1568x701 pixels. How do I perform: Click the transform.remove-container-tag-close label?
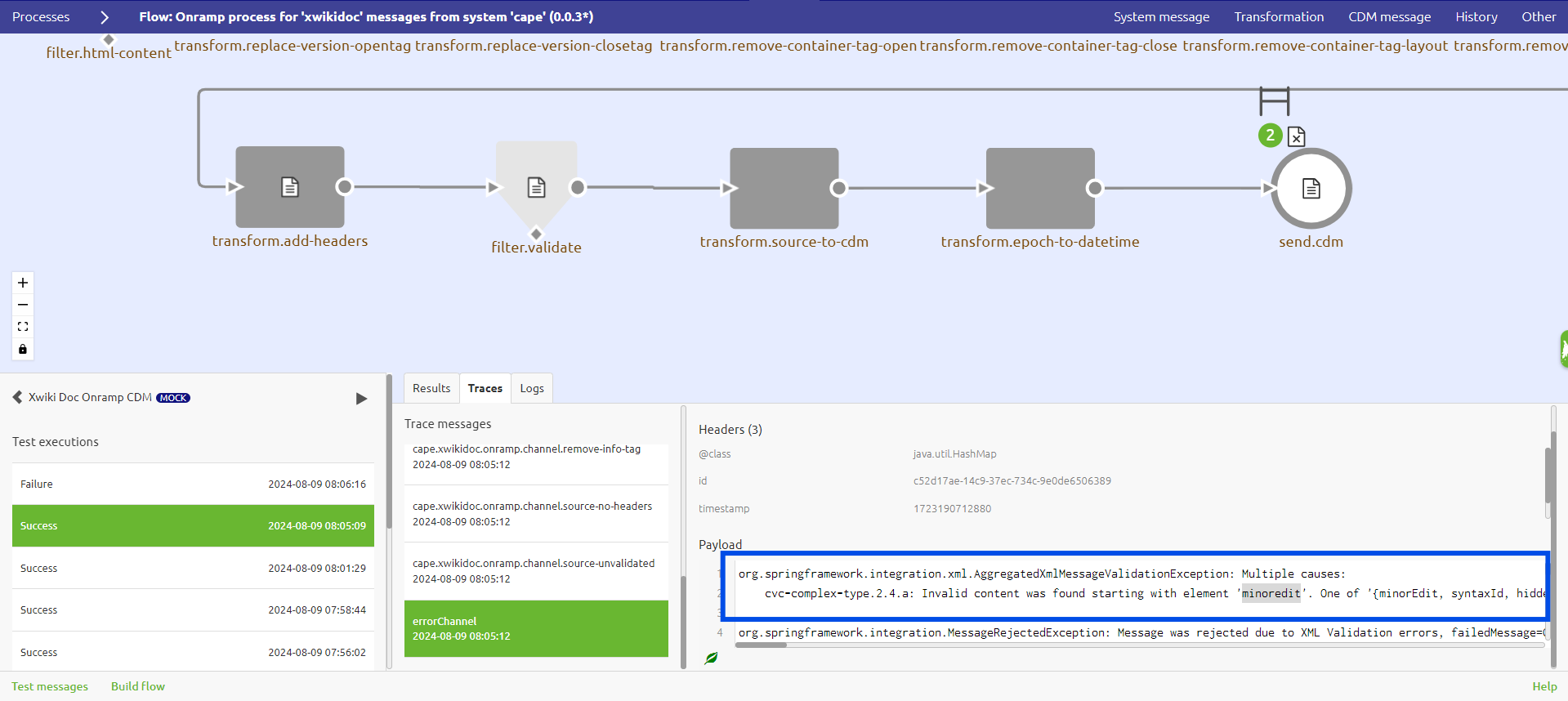pyautogui.click(x=1048, y=46)
